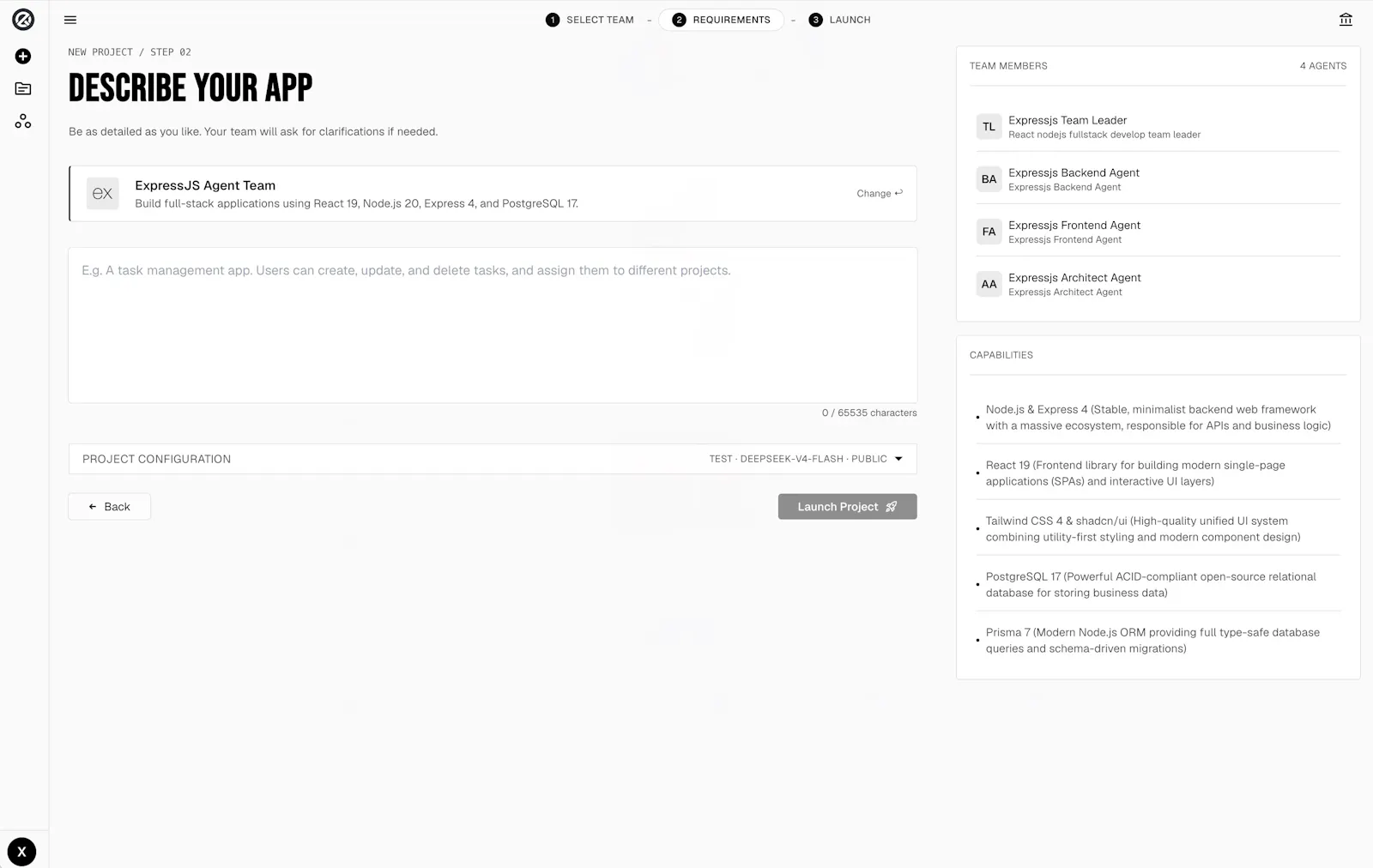Click 'React nodejs fullstack develop team leader' subtitle

tap(1104, 135)
